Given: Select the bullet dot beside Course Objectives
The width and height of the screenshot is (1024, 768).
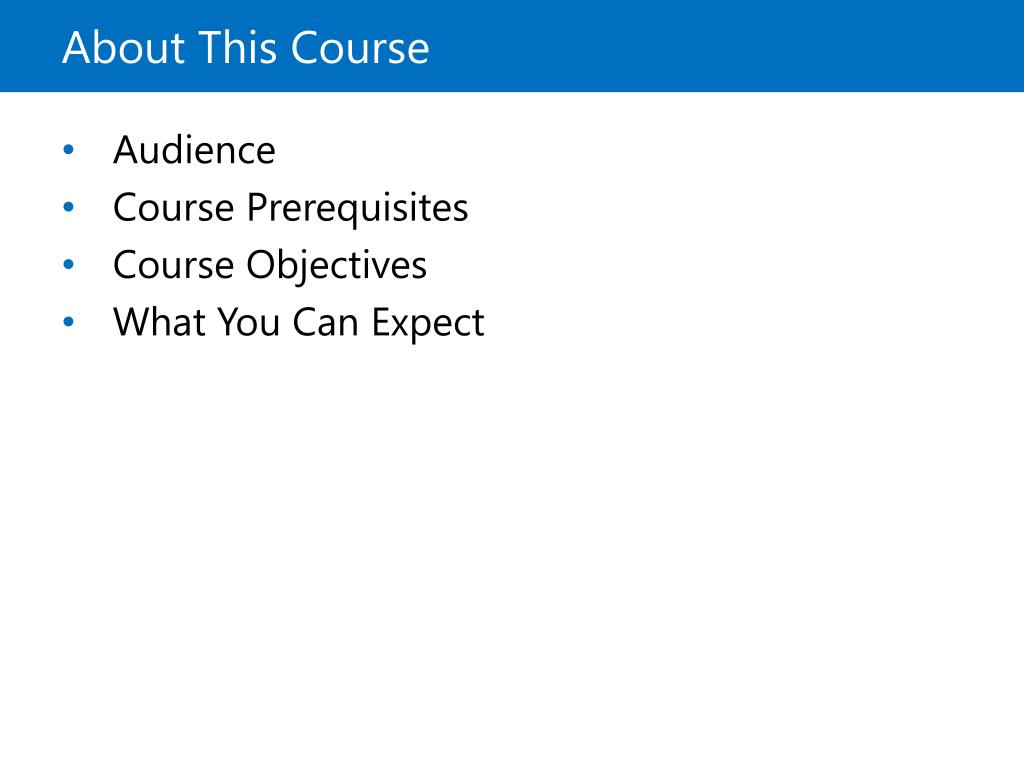Looking at the screenshot, I should tap(69, 264).
